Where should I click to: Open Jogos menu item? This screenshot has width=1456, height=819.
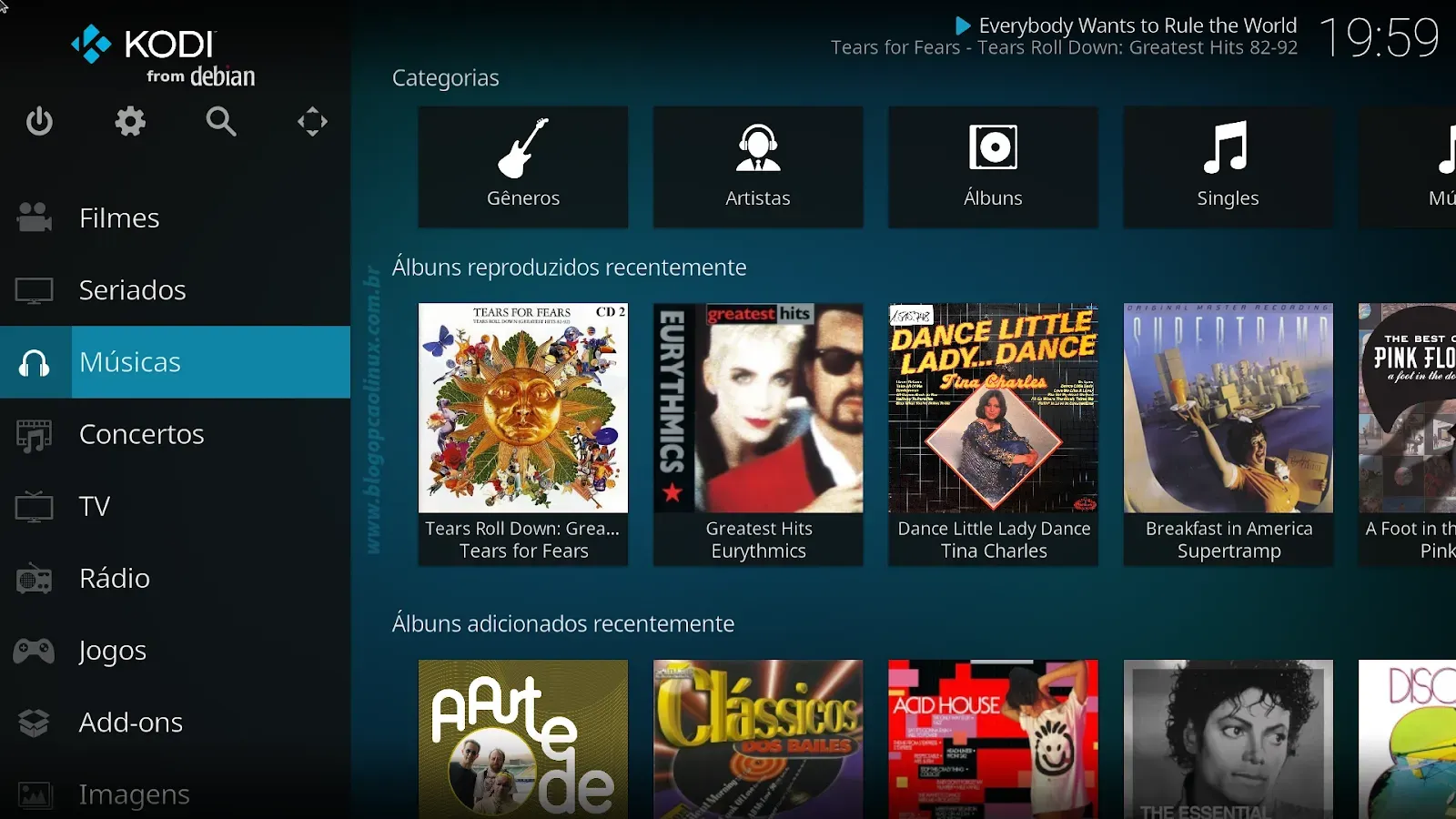(175, 651)
